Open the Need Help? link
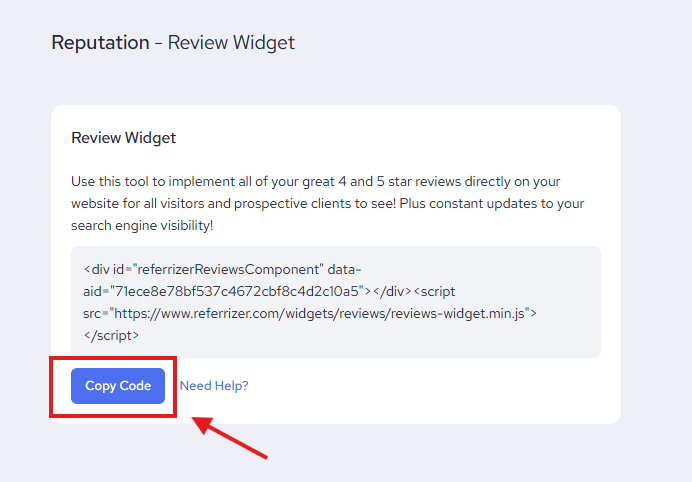 214,386
